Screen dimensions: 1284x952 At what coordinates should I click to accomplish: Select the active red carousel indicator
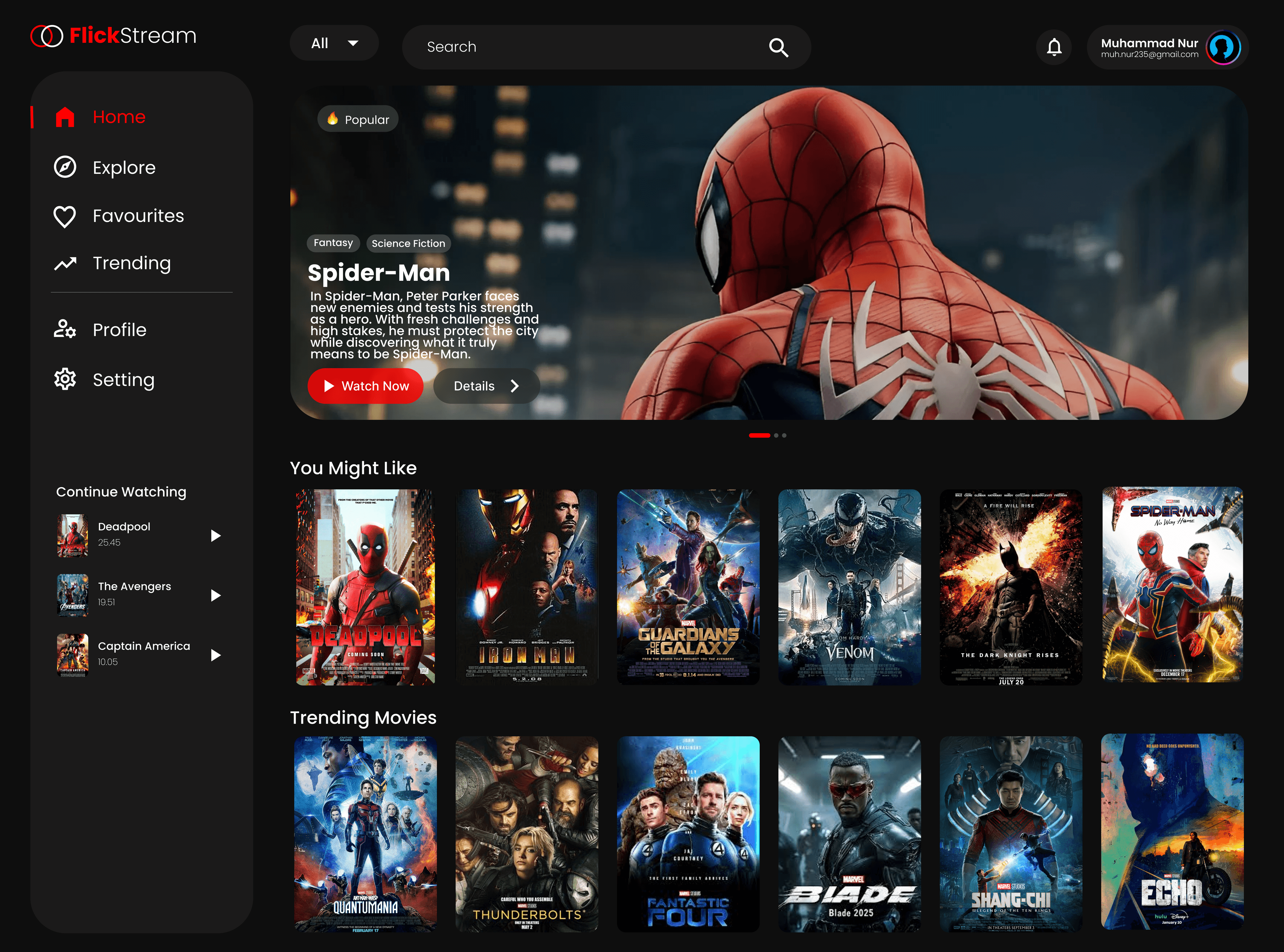coord(760,436)
